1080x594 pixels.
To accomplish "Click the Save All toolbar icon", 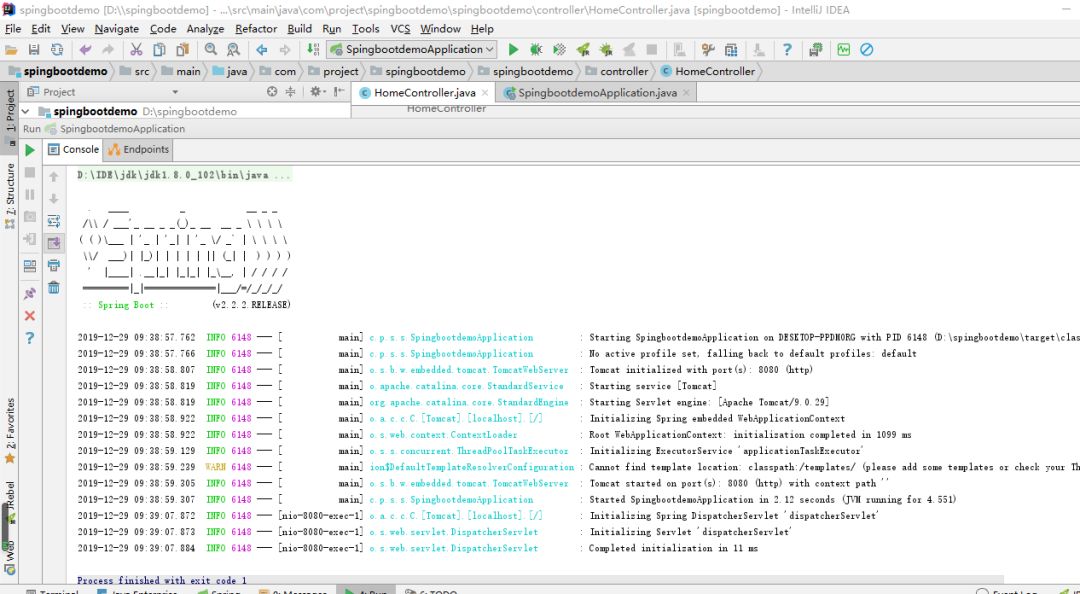I will [x=34, y=50].
